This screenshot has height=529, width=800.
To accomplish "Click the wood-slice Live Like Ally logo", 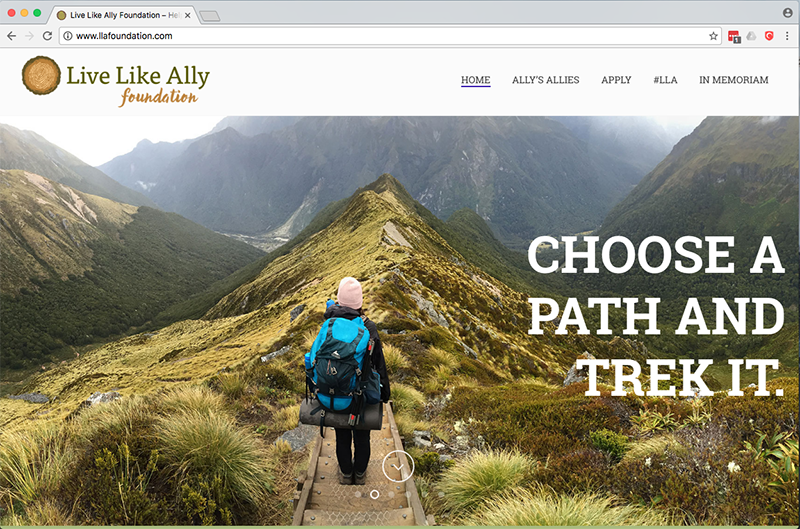I will pyautogui.click(x=41, y=75).
